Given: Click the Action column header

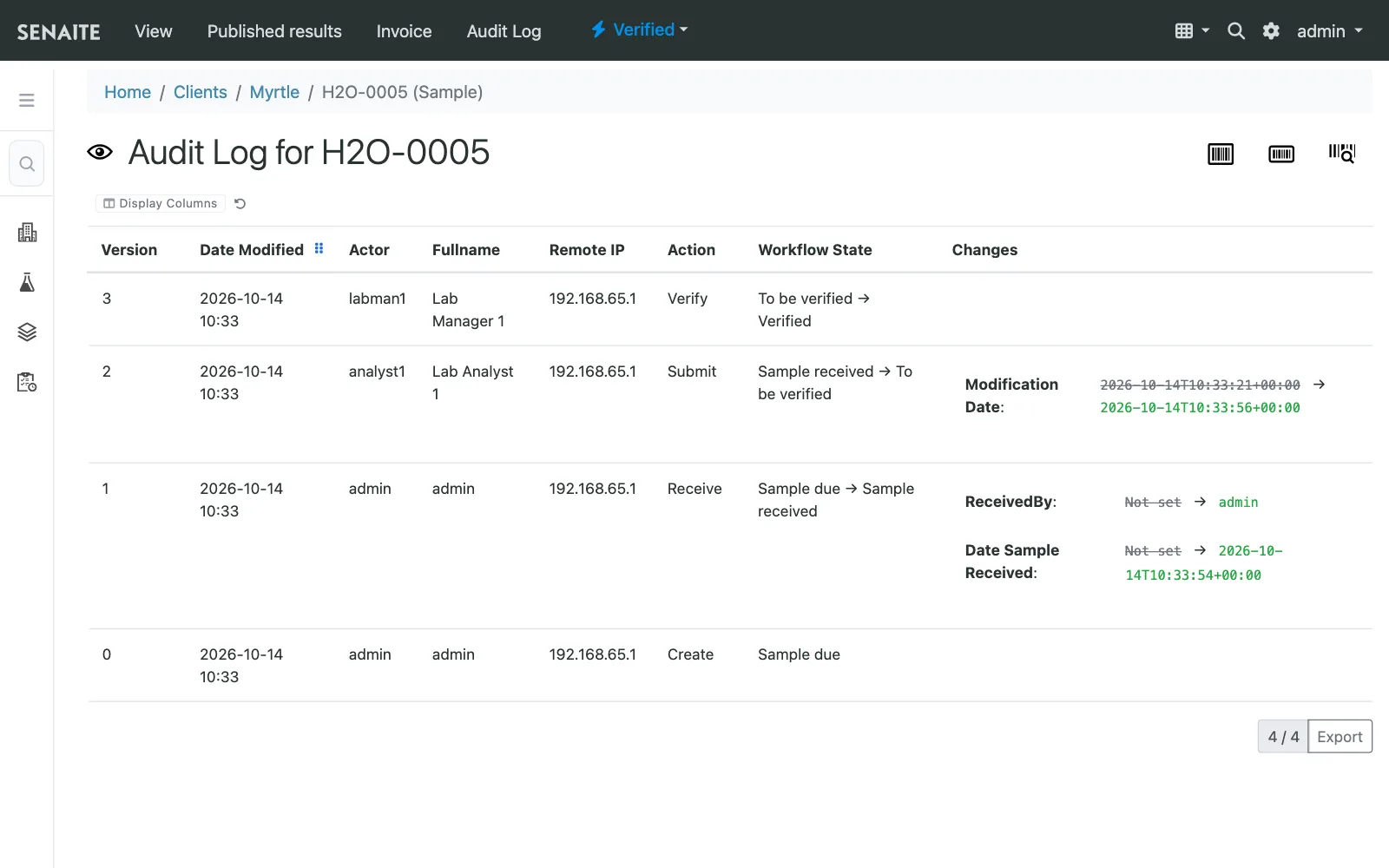Looking at the screenshot, I should [691, 250].
